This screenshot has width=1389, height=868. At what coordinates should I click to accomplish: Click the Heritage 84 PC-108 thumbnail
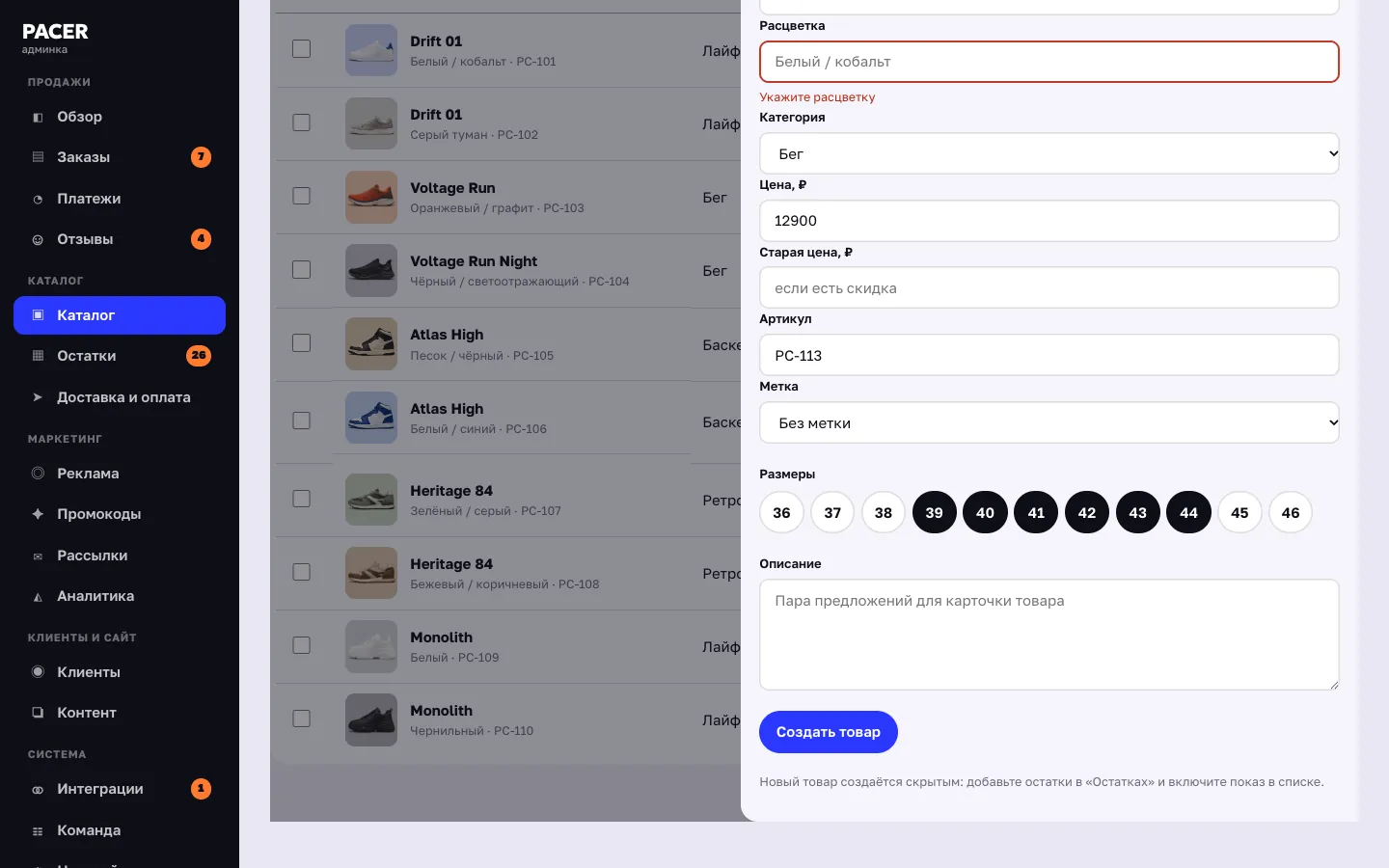point(371,573)
